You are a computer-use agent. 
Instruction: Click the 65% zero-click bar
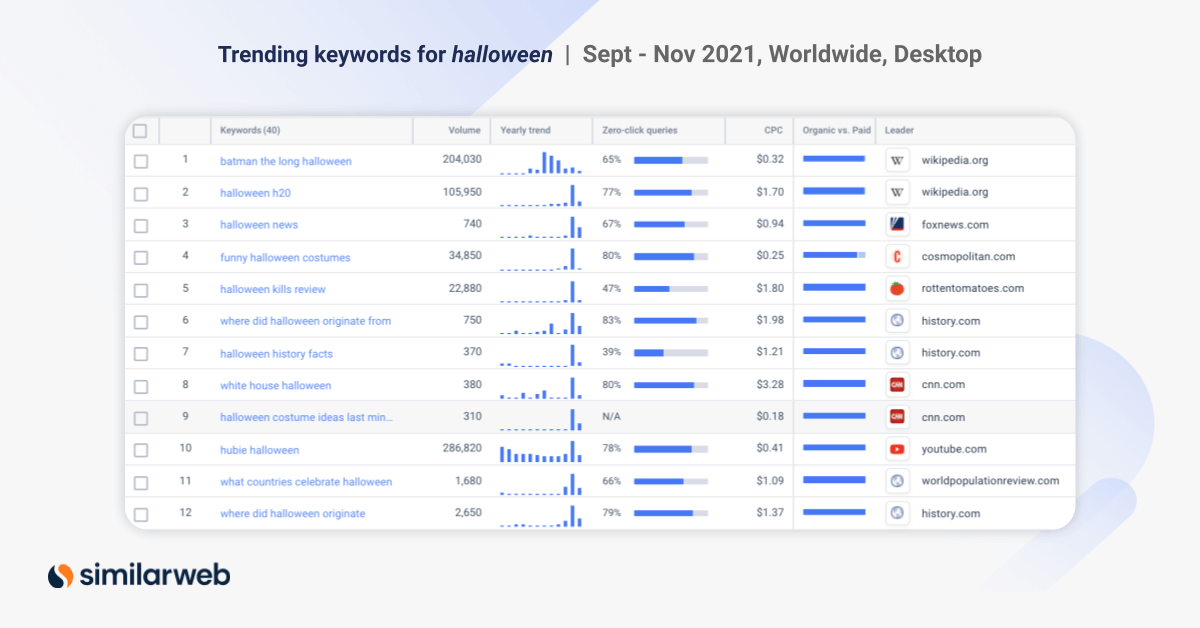(x=671, y=160)
